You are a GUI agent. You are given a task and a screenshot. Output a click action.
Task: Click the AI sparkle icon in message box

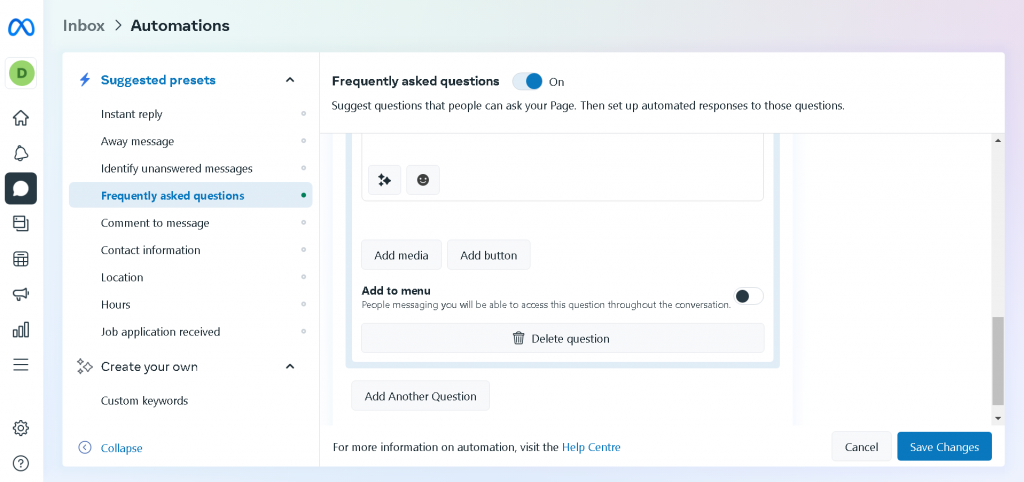tap(384, 180)
